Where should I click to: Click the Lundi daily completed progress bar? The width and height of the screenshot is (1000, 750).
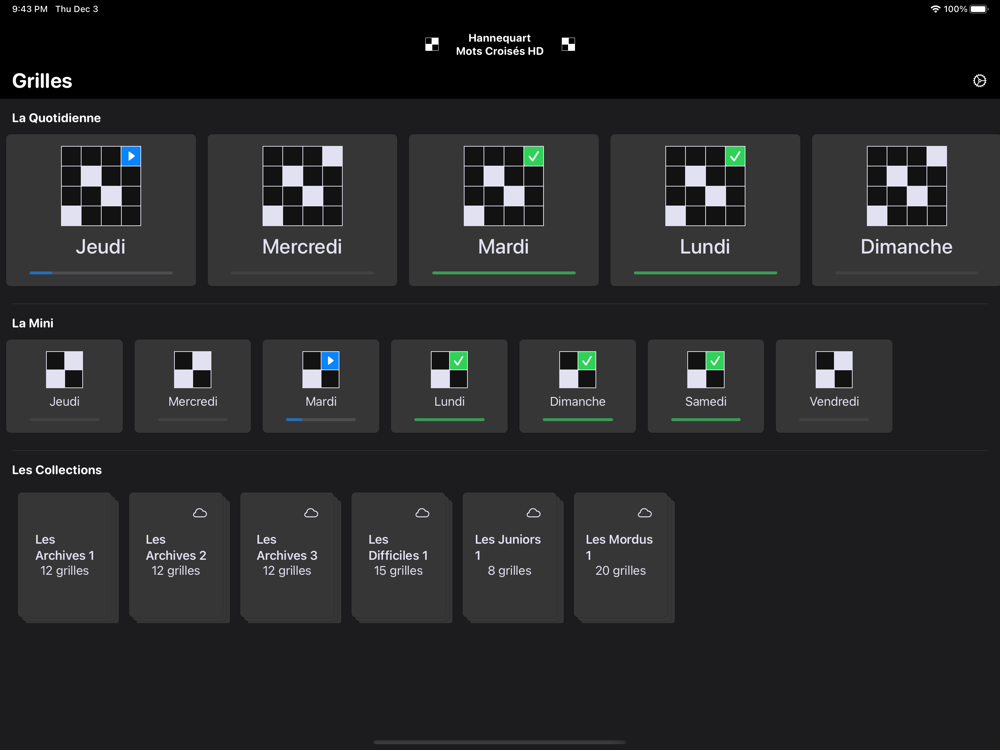[705, 273]
